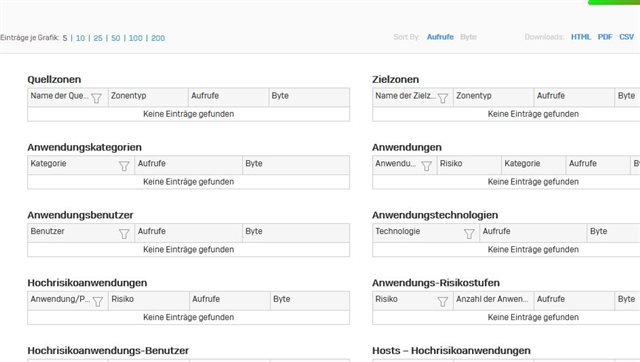640x362 pixels.
Task: Filter the Benutzer column in Anwendungsbenutzer
Action: pyautogui.click(x=124, y=234)
